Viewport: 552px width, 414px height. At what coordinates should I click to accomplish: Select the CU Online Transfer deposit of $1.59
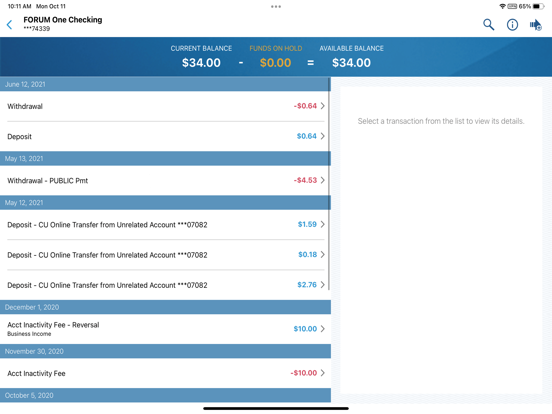[x=165, y=225]
